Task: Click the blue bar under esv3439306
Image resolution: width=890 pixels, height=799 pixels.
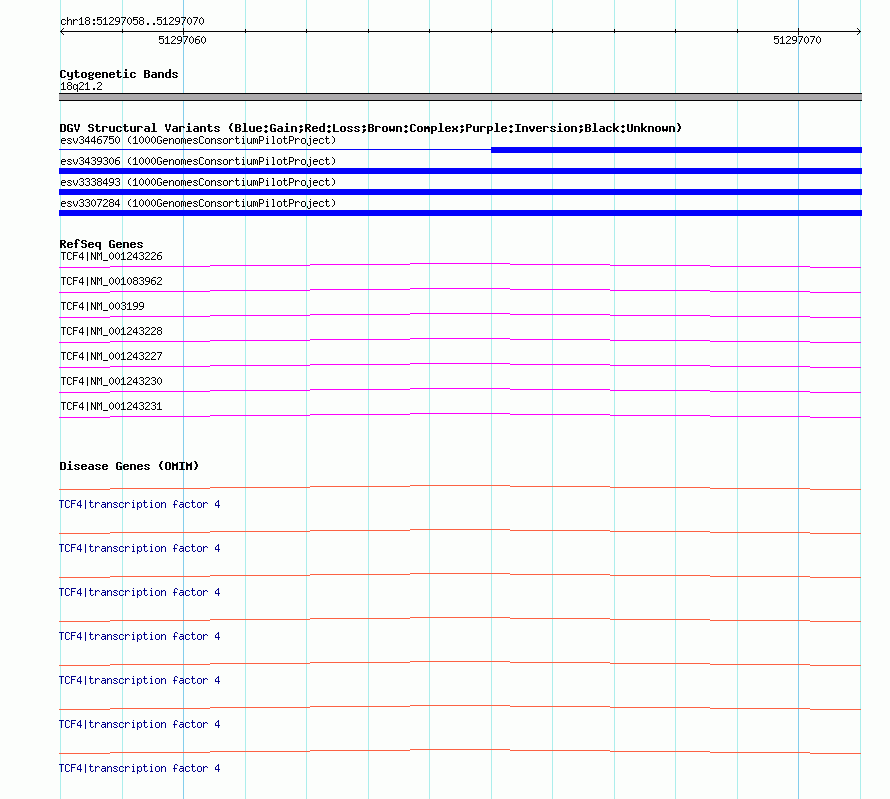Action: (x=460, y=171)
